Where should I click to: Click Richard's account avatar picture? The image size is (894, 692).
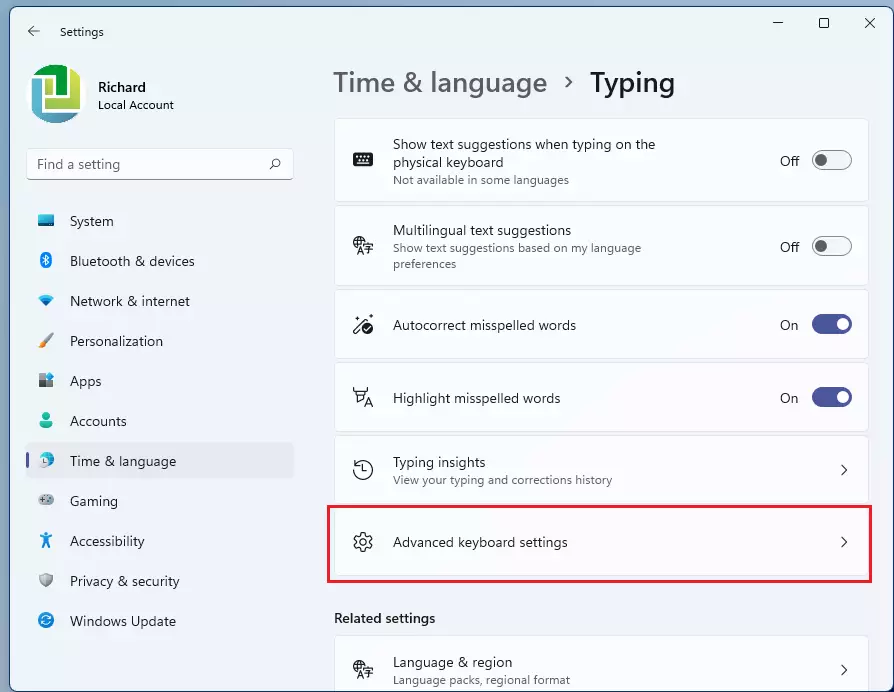coord(56,93)
